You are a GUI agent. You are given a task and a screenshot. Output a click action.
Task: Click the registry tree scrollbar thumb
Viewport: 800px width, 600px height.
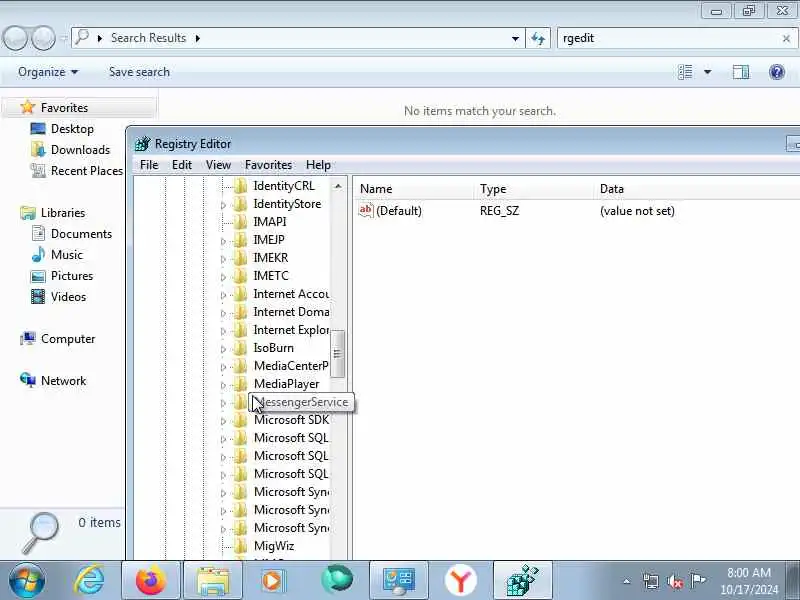(x=337, y=353)
